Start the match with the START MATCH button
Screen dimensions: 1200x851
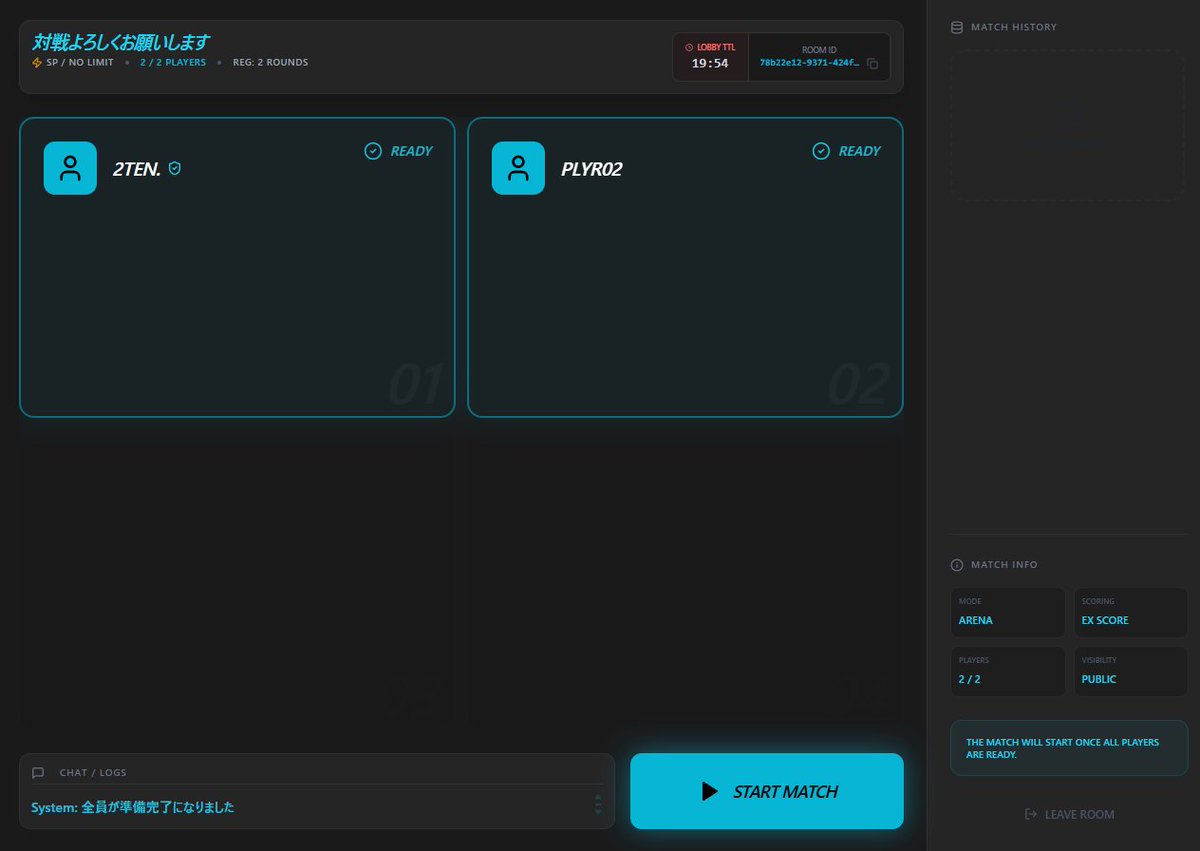767,791
